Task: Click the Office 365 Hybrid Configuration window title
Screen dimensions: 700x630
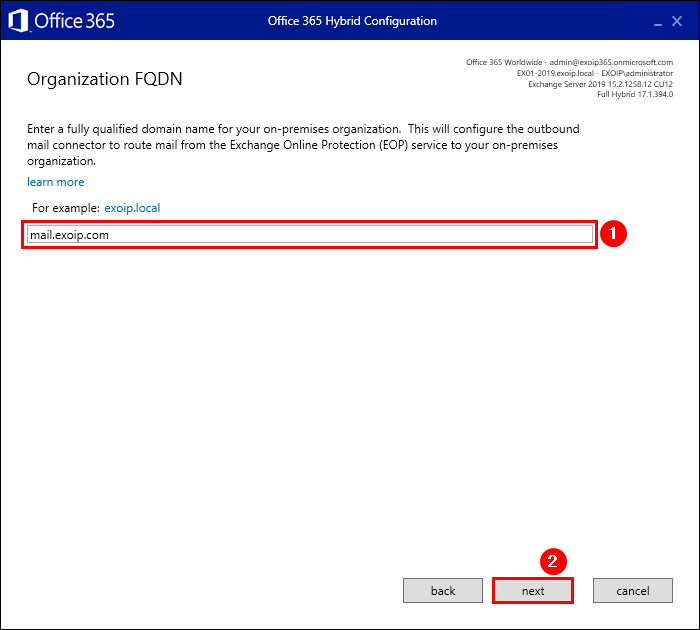Action: pyautogui.click(x=352, y=21)
